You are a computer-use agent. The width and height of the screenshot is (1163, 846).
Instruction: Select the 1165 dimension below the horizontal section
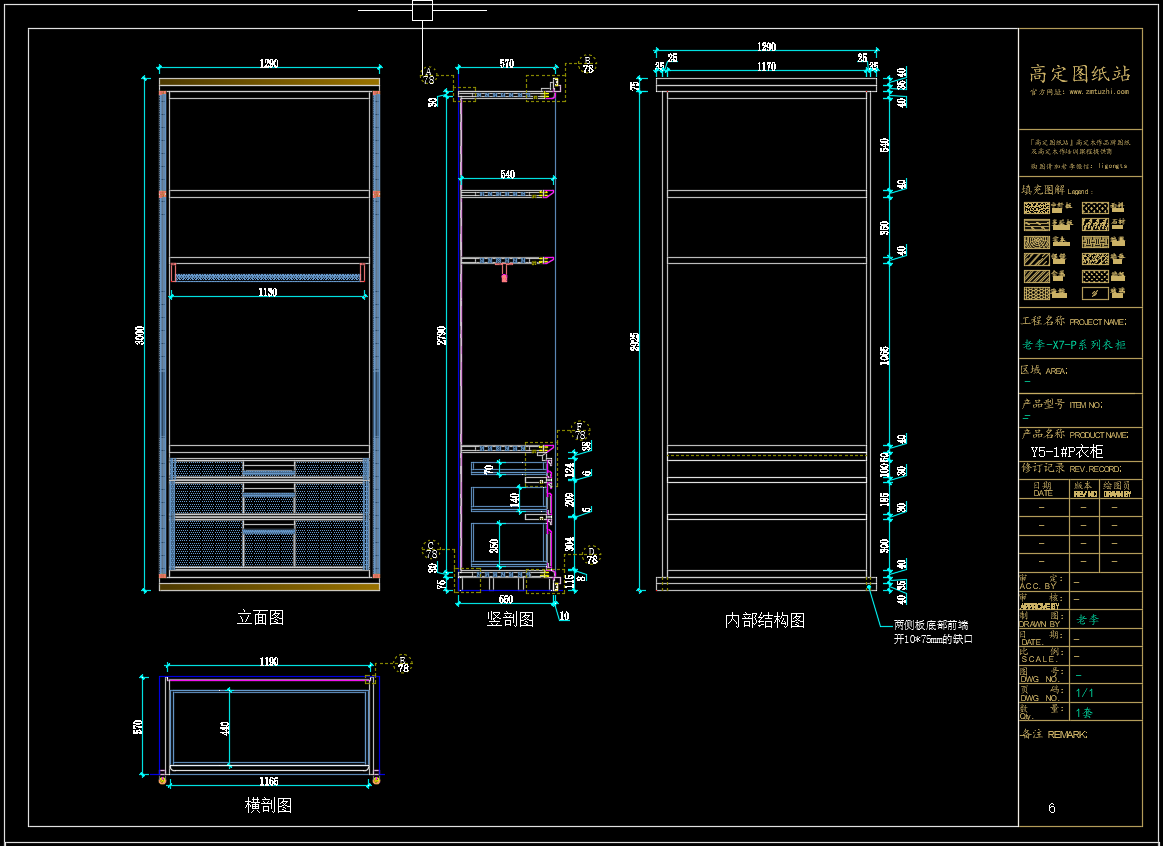[x=269, y=781]
